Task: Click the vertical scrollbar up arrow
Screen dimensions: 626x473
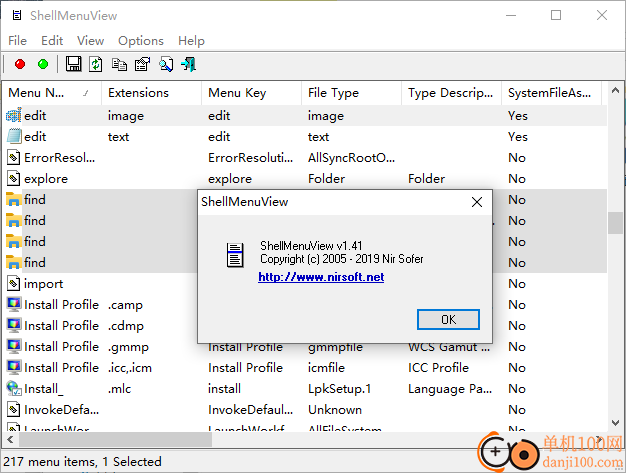Action: (615, 91)
